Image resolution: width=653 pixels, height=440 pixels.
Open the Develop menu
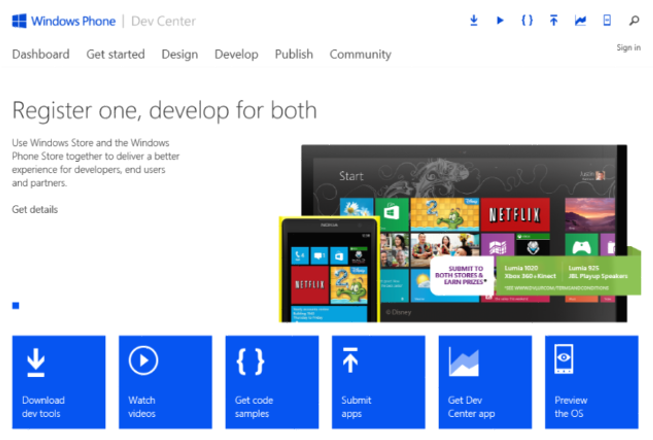(236, 55)
